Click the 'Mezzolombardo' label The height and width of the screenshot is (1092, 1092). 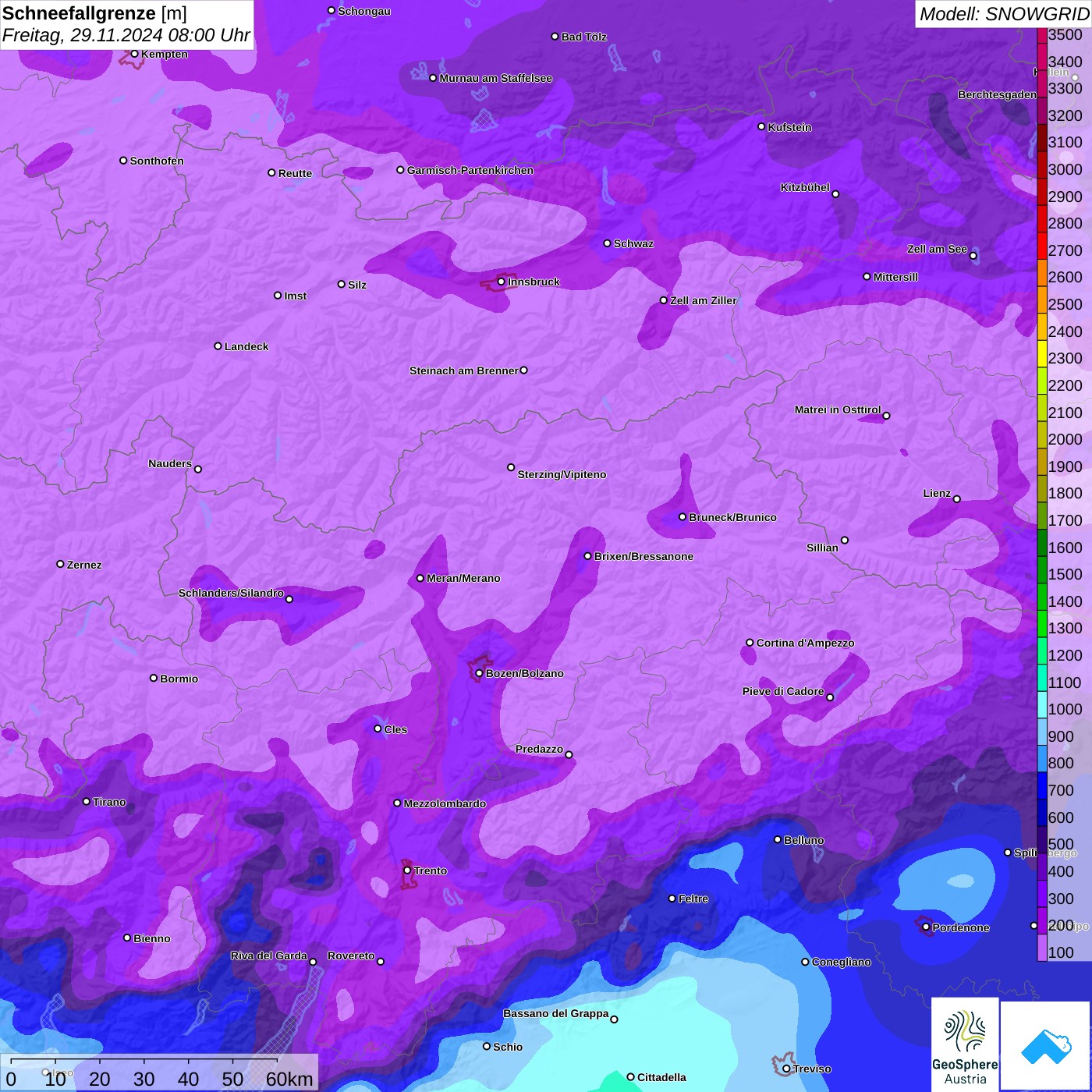tap(445, 803)
